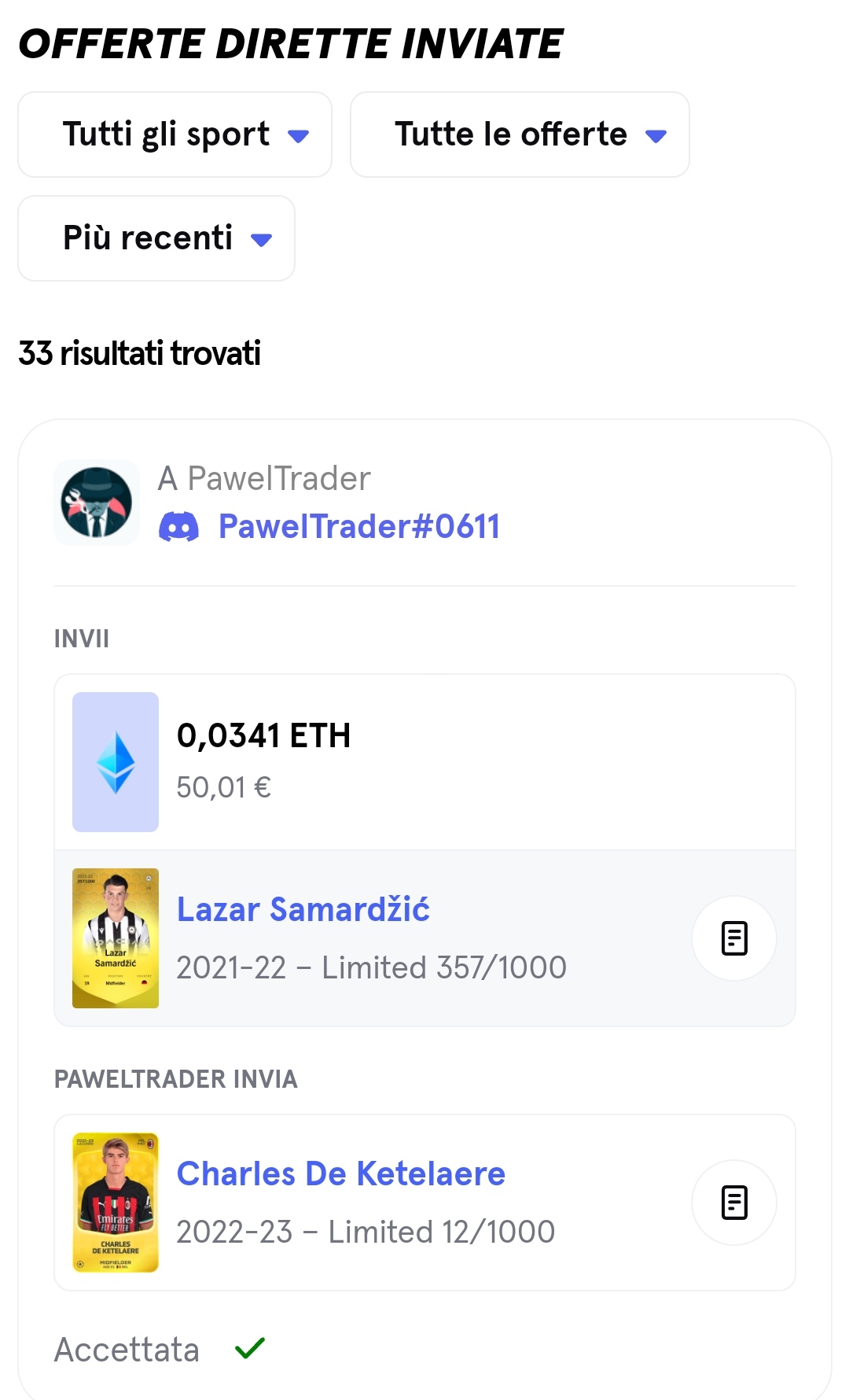Screen dimensions: 849x1400
Task: Click the Ethereum logo tile
Action: coord(116,761)
